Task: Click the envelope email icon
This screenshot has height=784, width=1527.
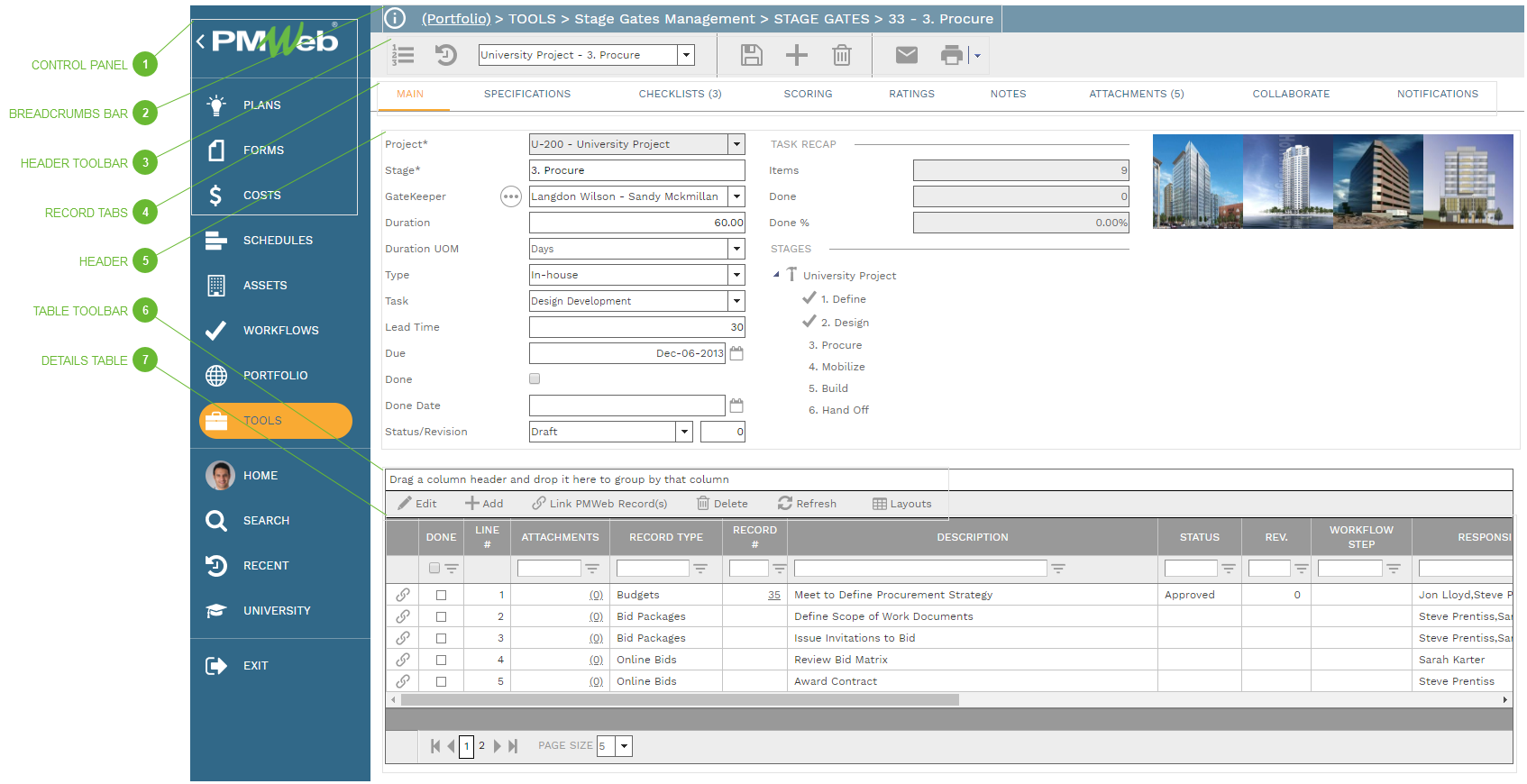Action: [906, 55]
